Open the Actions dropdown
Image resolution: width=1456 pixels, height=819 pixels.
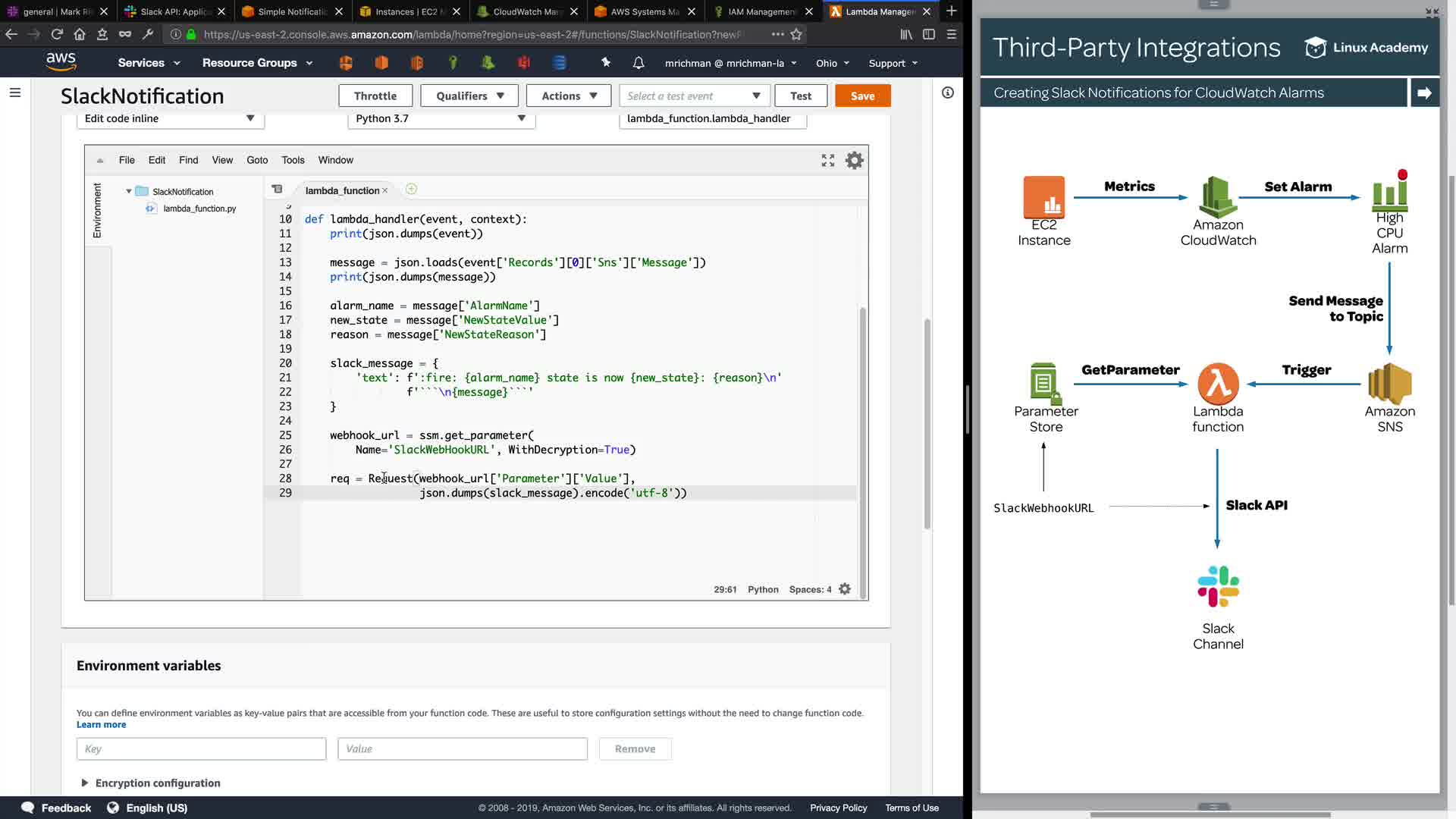pyautogui.click(x=569, y=96)
